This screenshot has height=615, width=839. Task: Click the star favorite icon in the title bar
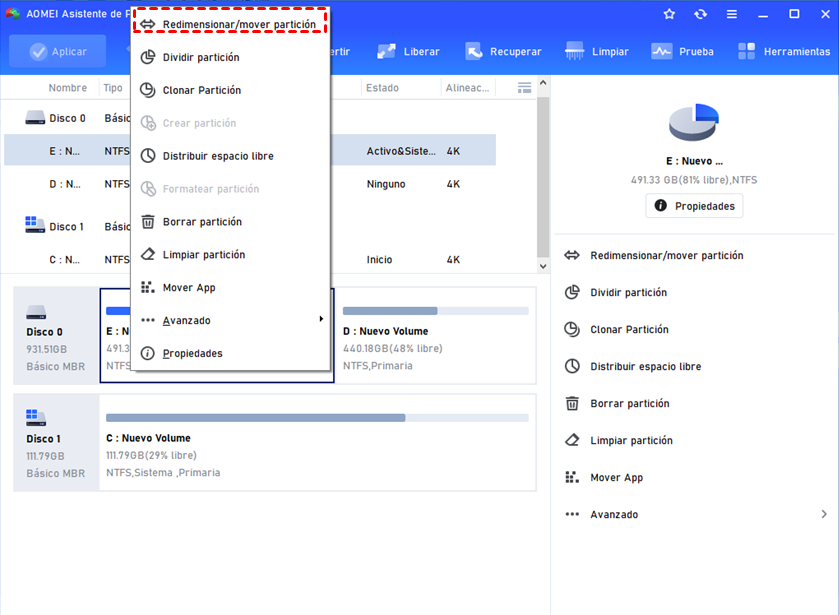point(669,14)
